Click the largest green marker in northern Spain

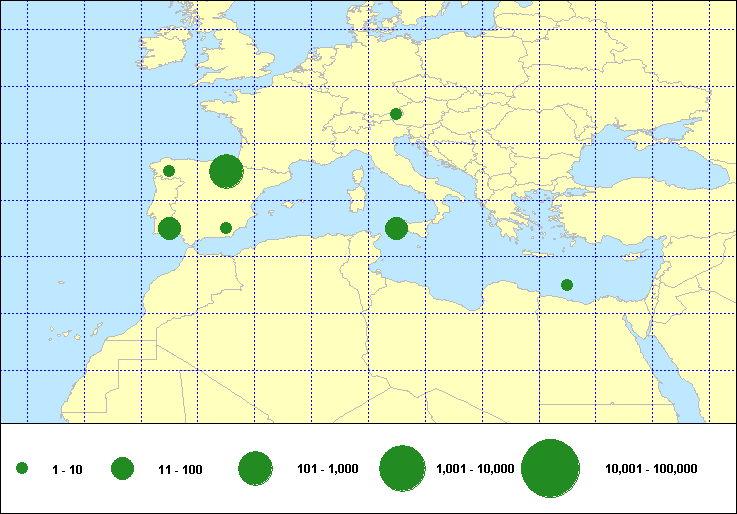227,171
